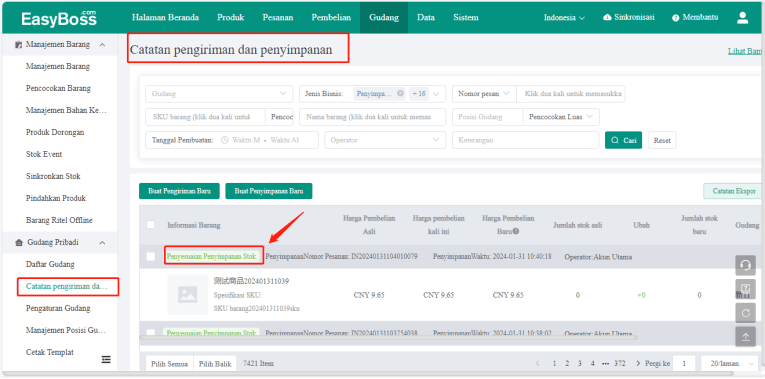765x379 pixels.
Task: Open the Data menu
Action: pos(426,18)
